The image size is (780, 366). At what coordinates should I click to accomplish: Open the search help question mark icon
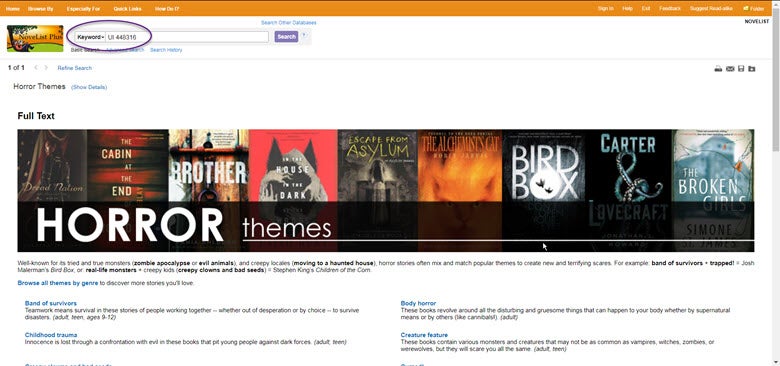[304, 35]
